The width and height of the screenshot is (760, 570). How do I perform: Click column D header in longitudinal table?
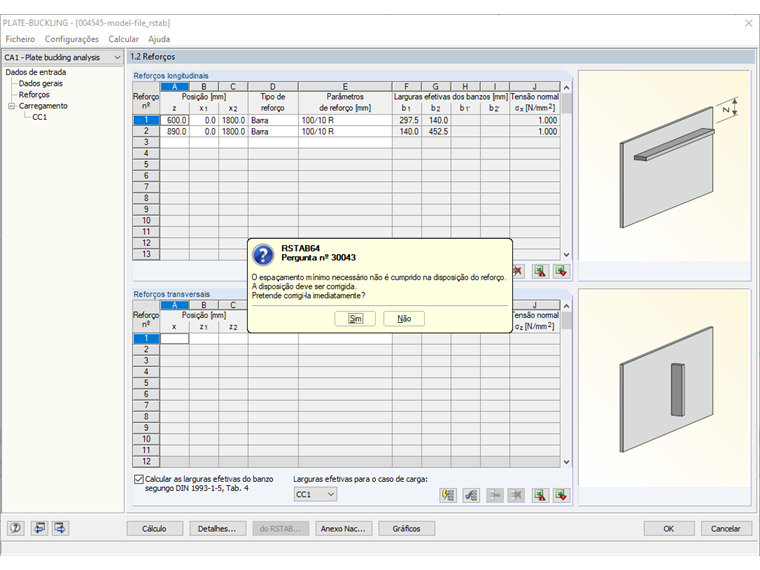click(x=273, y=87)
